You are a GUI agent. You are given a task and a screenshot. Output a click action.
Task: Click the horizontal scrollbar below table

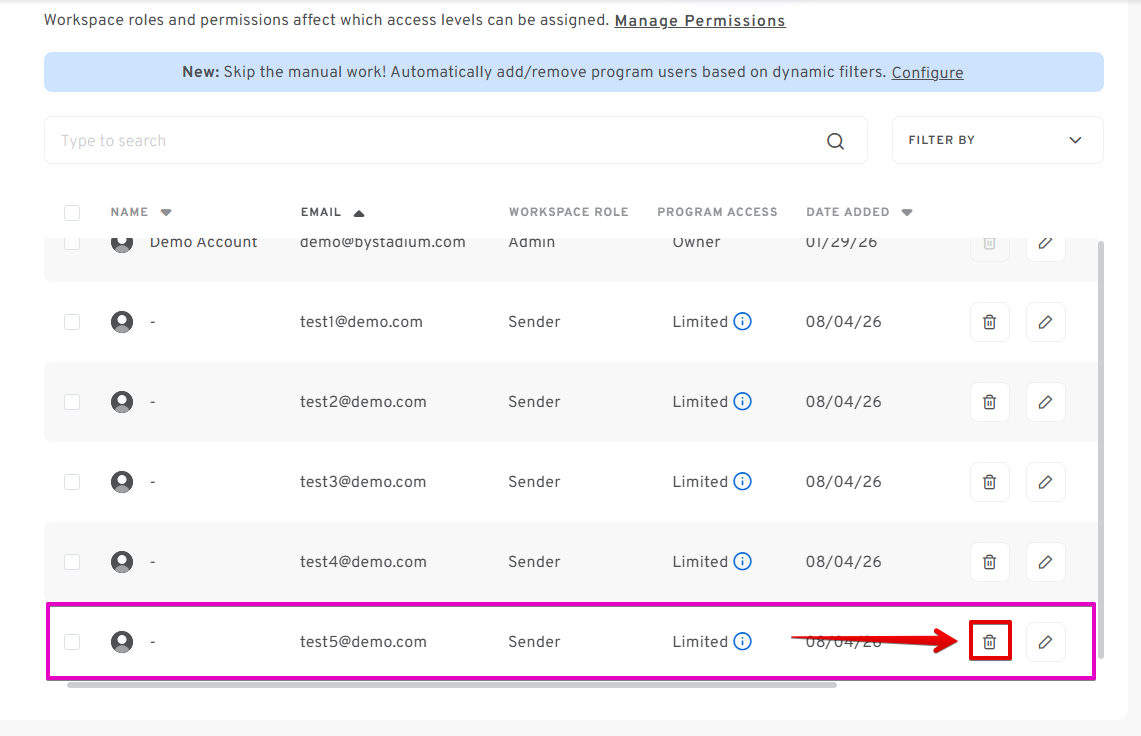click(x=452, y=684)
